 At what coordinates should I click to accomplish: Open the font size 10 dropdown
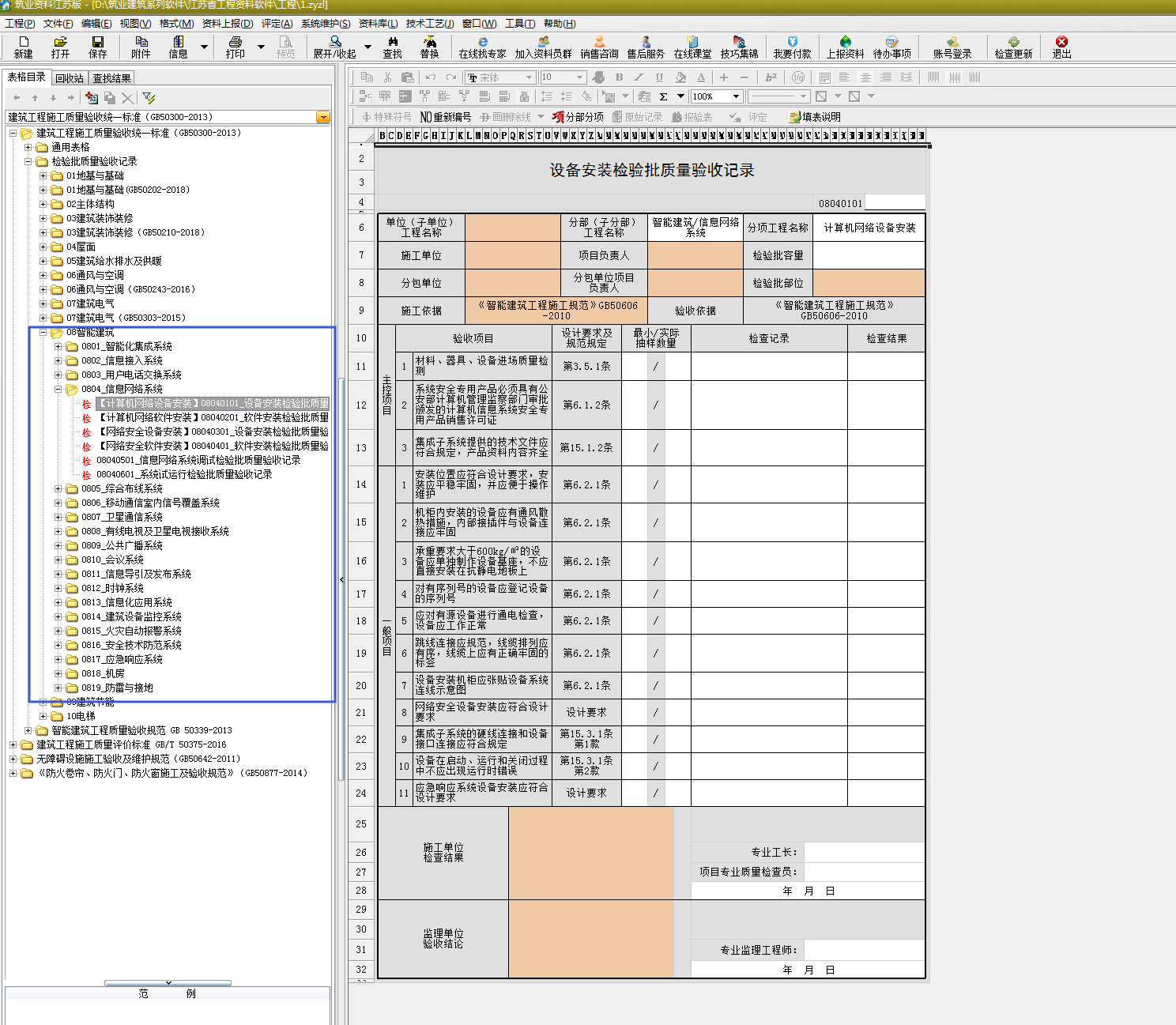[x=580, y=77]
